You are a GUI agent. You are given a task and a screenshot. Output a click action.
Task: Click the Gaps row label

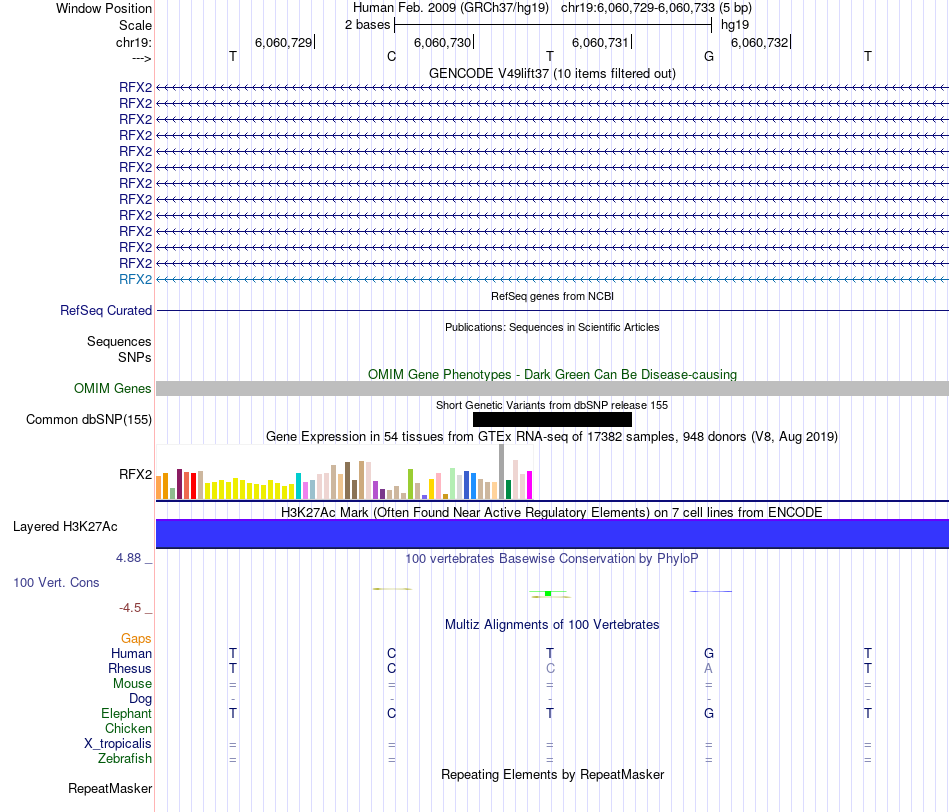coord(136,638)
